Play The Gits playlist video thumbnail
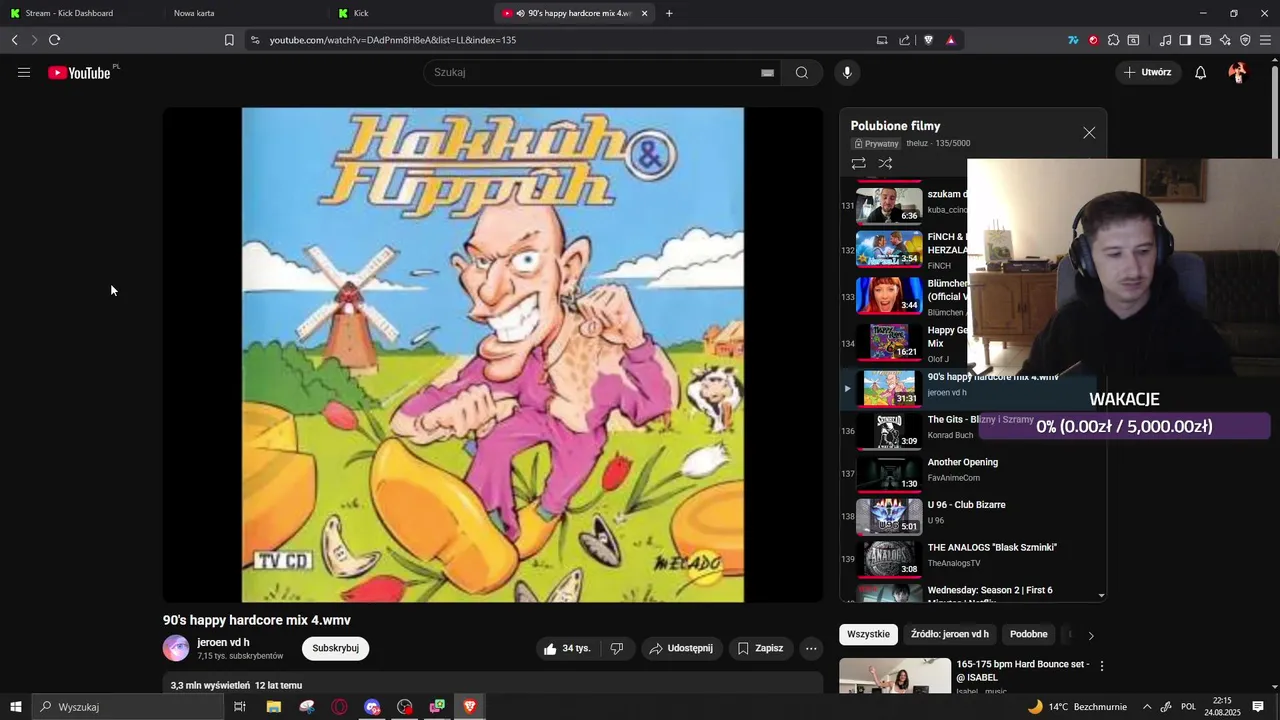1280x720 pixels. [889, 431]
